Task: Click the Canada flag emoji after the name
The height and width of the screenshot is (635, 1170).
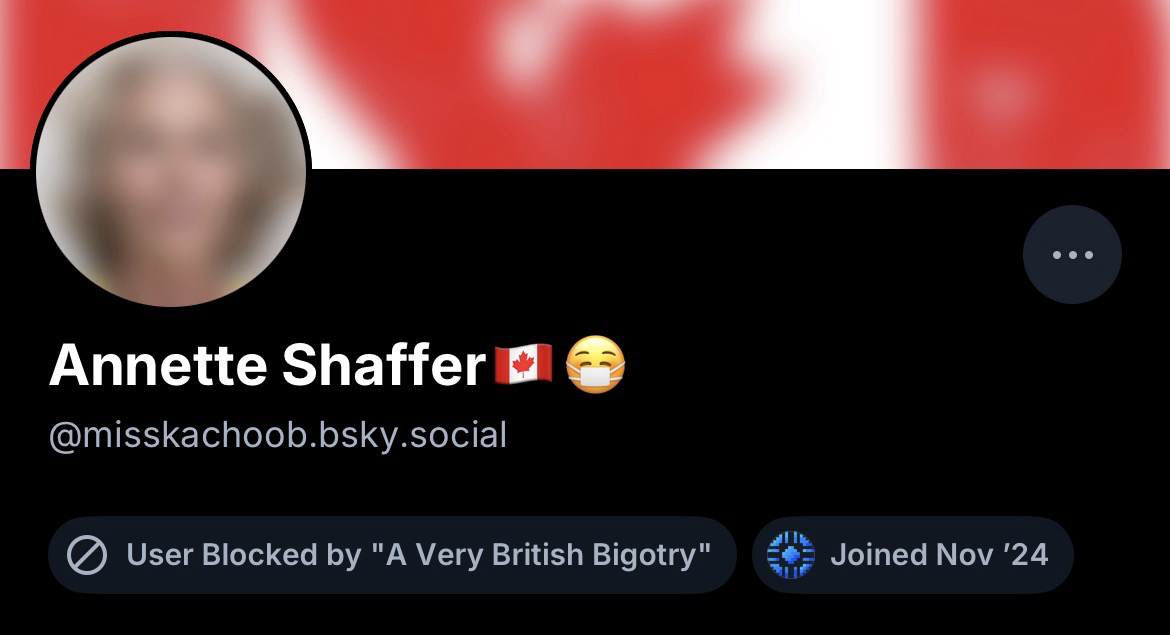Action: pos(524,365)
